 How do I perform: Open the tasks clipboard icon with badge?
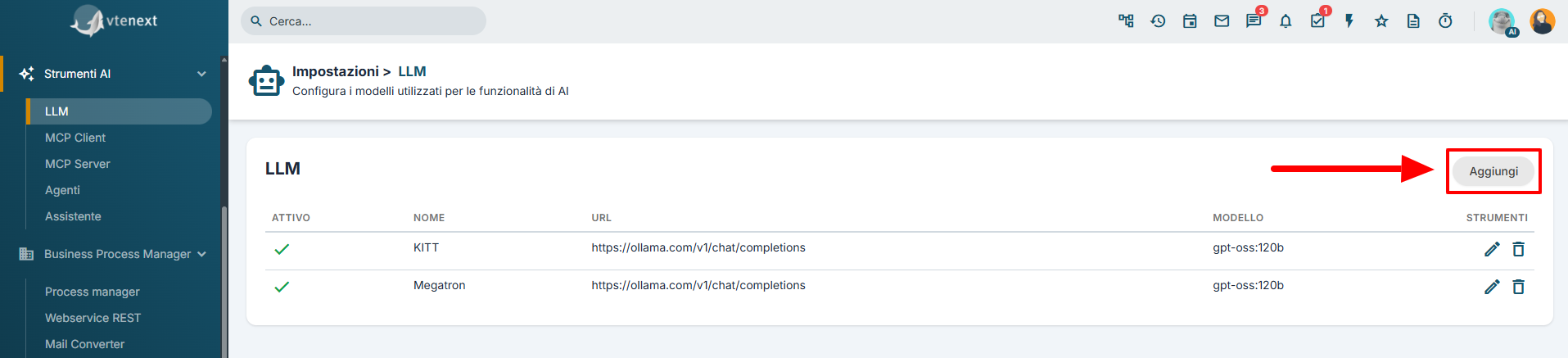(x=1318, y=20)
